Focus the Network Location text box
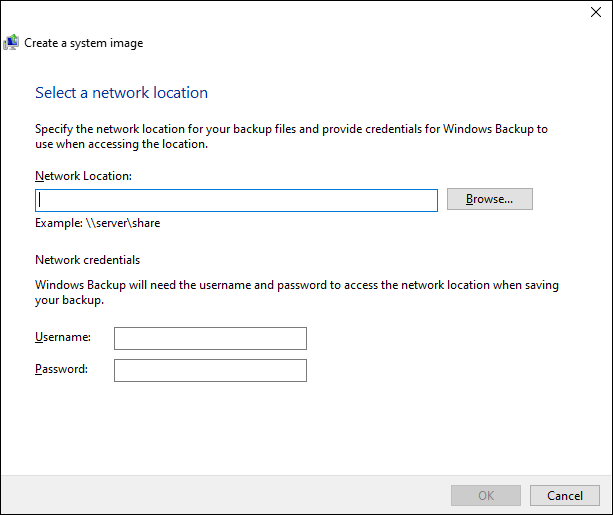Viewport: 613px width, 515px height. click(236, 200)
